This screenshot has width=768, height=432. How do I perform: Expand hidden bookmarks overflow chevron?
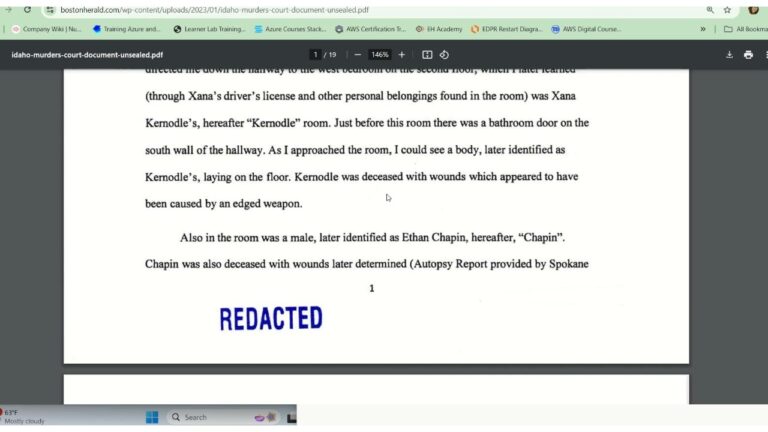click(703, 29)
